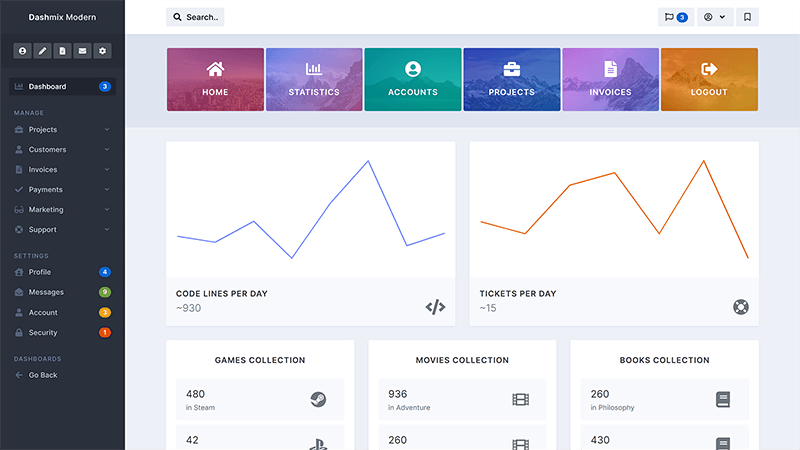Expand the Projects submenu in sidebar
This screenshot has height=450, width=800.
pos(62,130)
